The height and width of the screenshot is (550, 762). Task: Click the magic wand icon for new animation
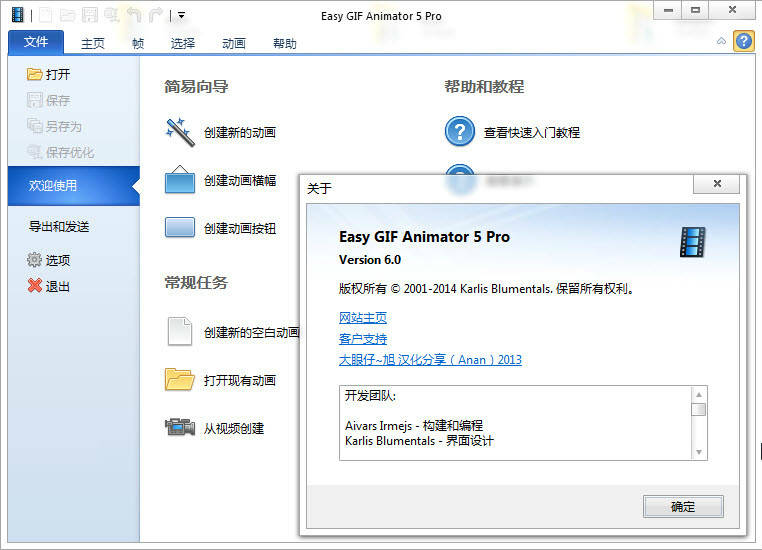coord(180,132)
